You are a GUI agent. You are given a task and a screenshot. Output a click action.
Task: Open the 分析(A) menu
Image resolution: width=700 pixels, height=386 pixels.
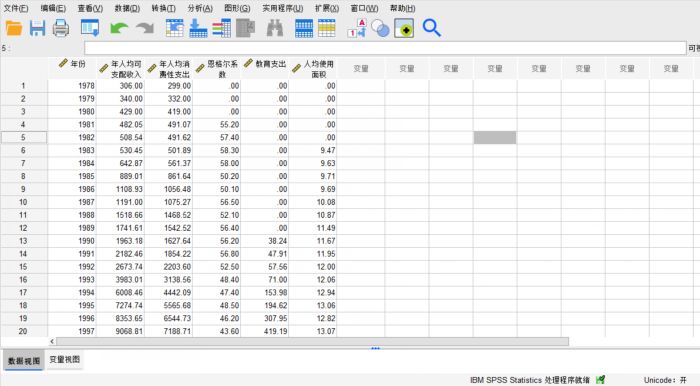pyautogui.click(x=200, y=8)
